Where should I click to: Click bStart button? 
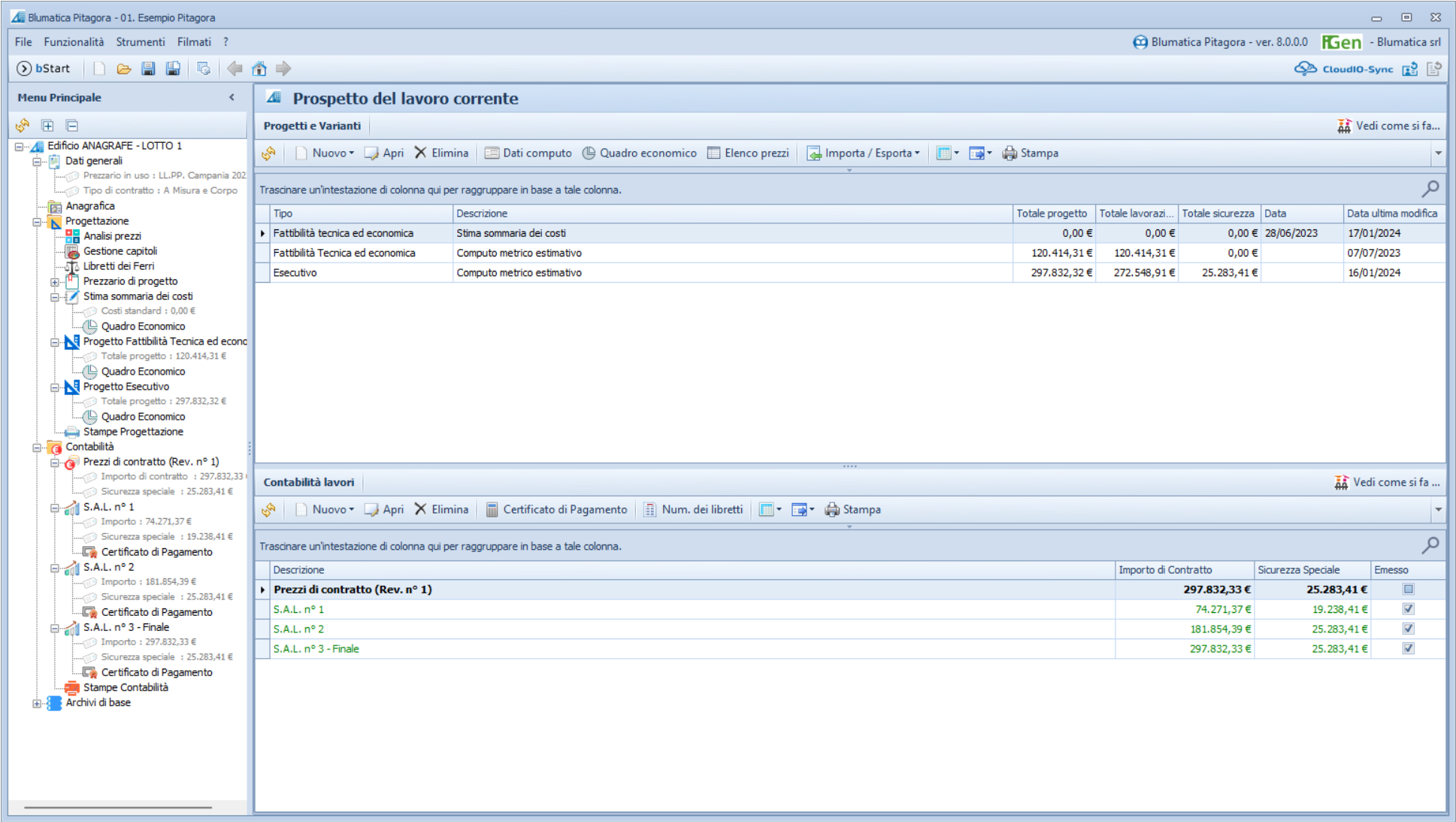point(44,68)
